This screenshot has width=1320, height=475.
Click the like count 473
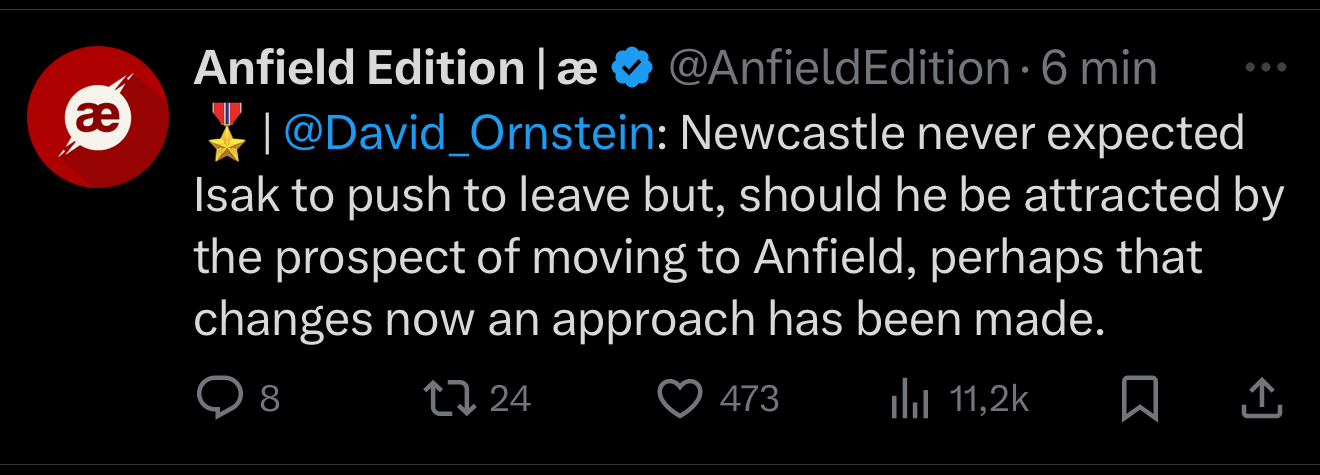point(749,400)
